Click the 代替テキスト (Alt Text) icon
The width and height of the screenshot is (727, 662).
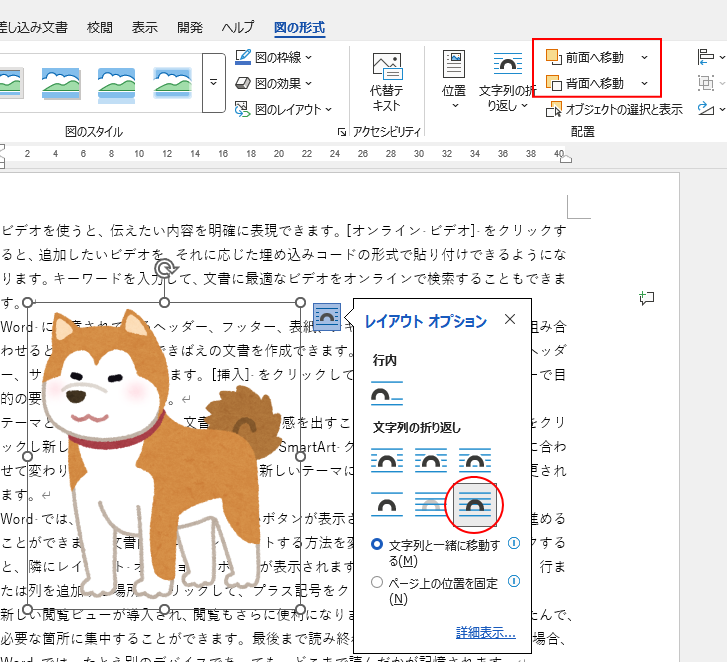coord(386,82)
